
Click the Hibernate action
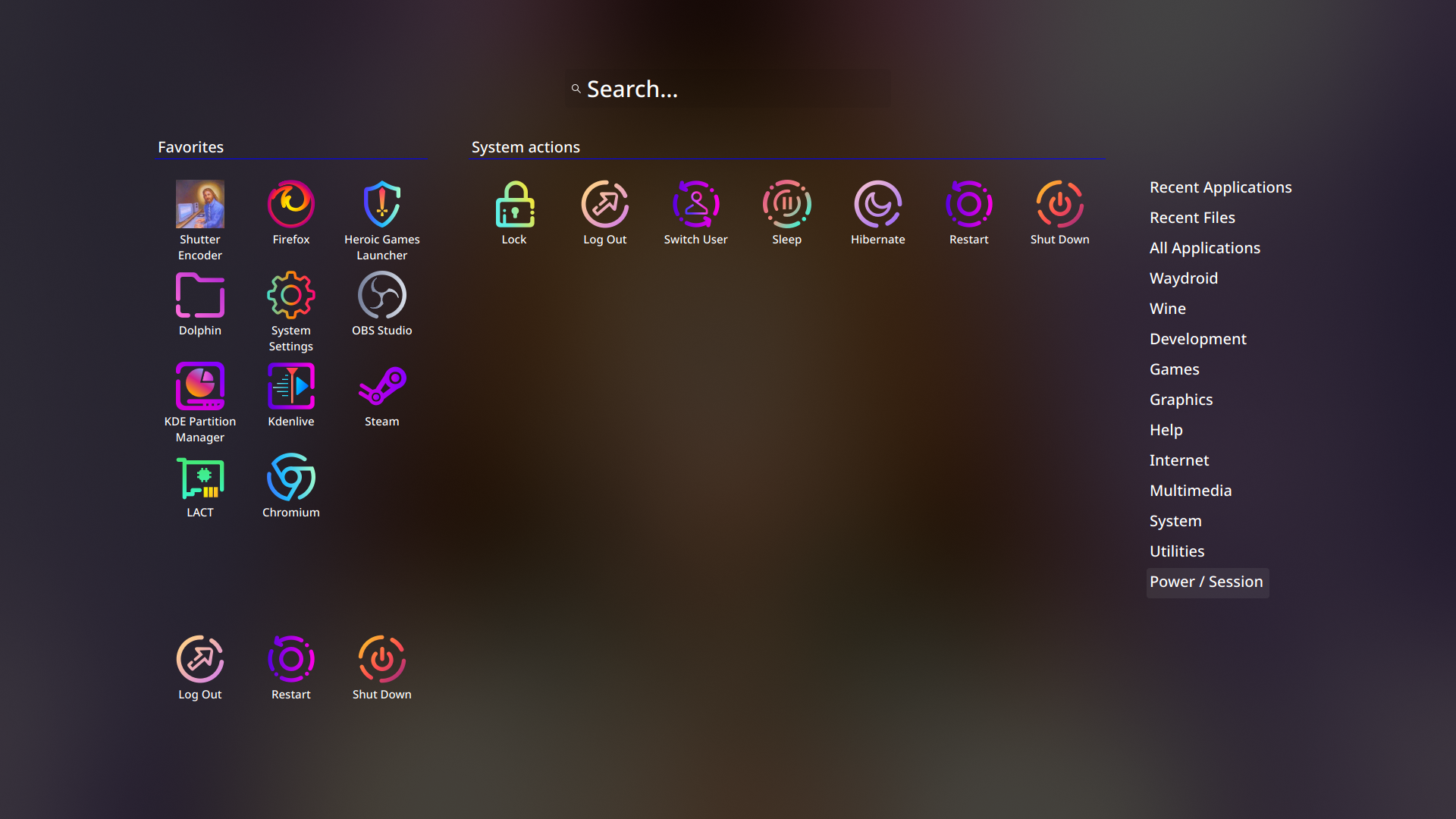877,205
